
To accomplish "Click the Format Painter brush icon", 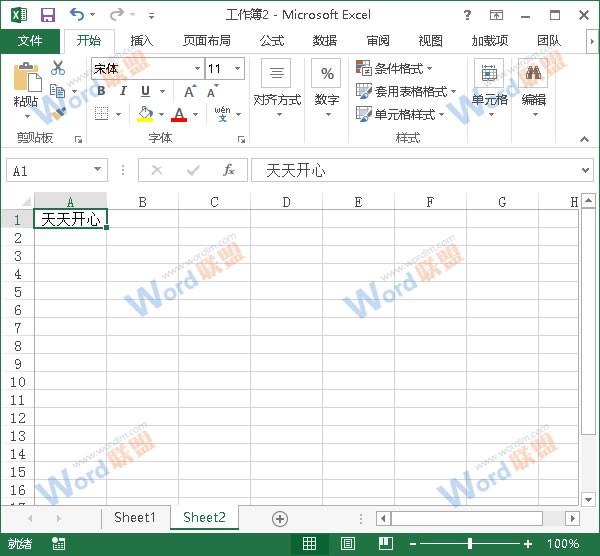I will 58,113.
